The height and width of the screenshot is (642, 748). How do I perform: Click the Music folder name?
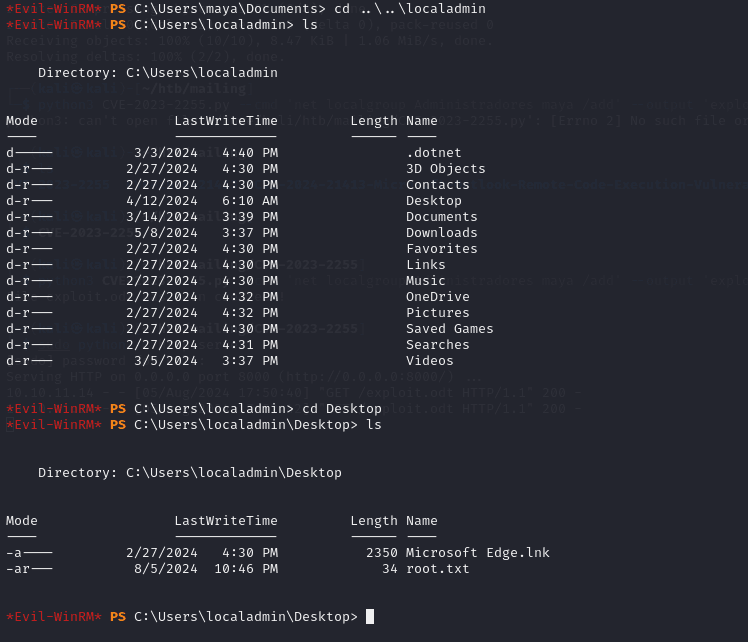pyautogui.click(x=425, y=280)
